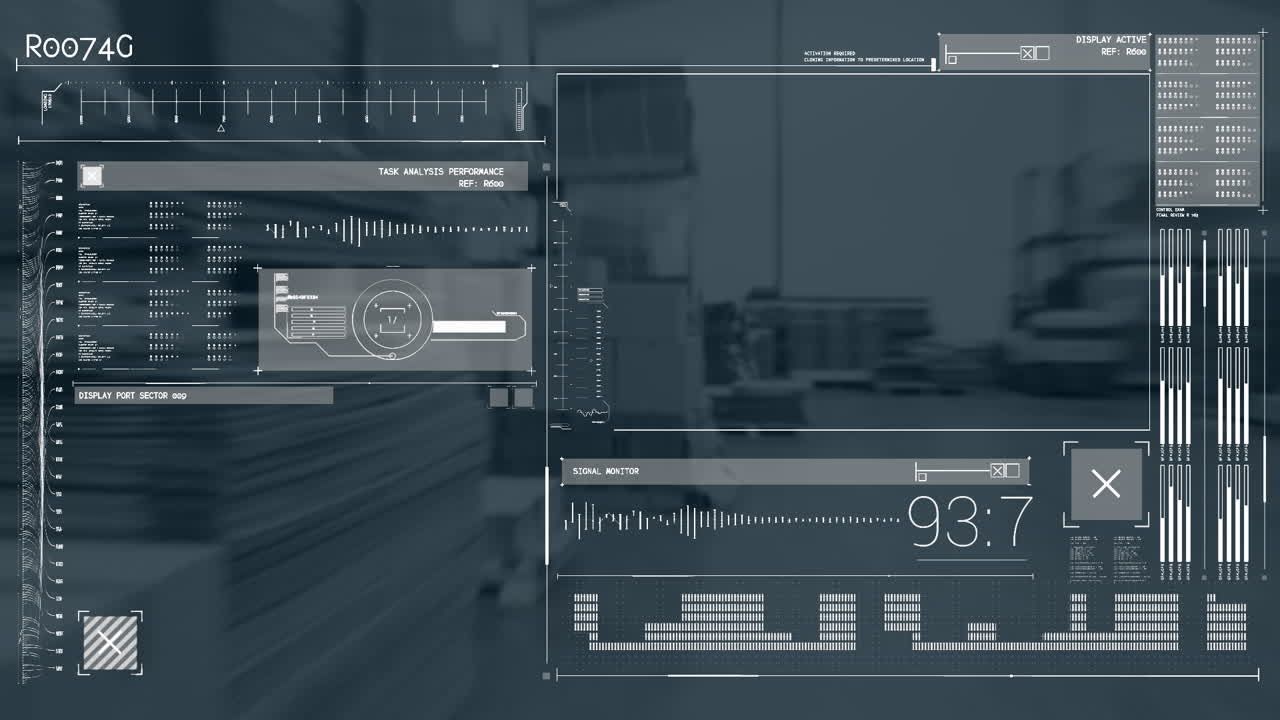The height and width of the screenshot is (720, 1280).
Task: Click the striped X icon at bottom left
Action: (x=110, y=643)
